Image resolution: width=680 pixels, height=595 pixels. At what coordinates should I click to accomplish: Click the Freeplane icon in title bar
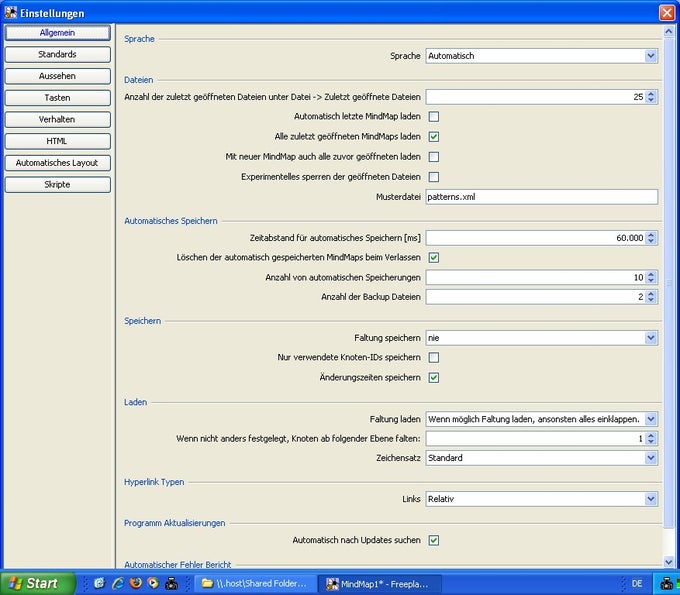(x=11, y=13)
